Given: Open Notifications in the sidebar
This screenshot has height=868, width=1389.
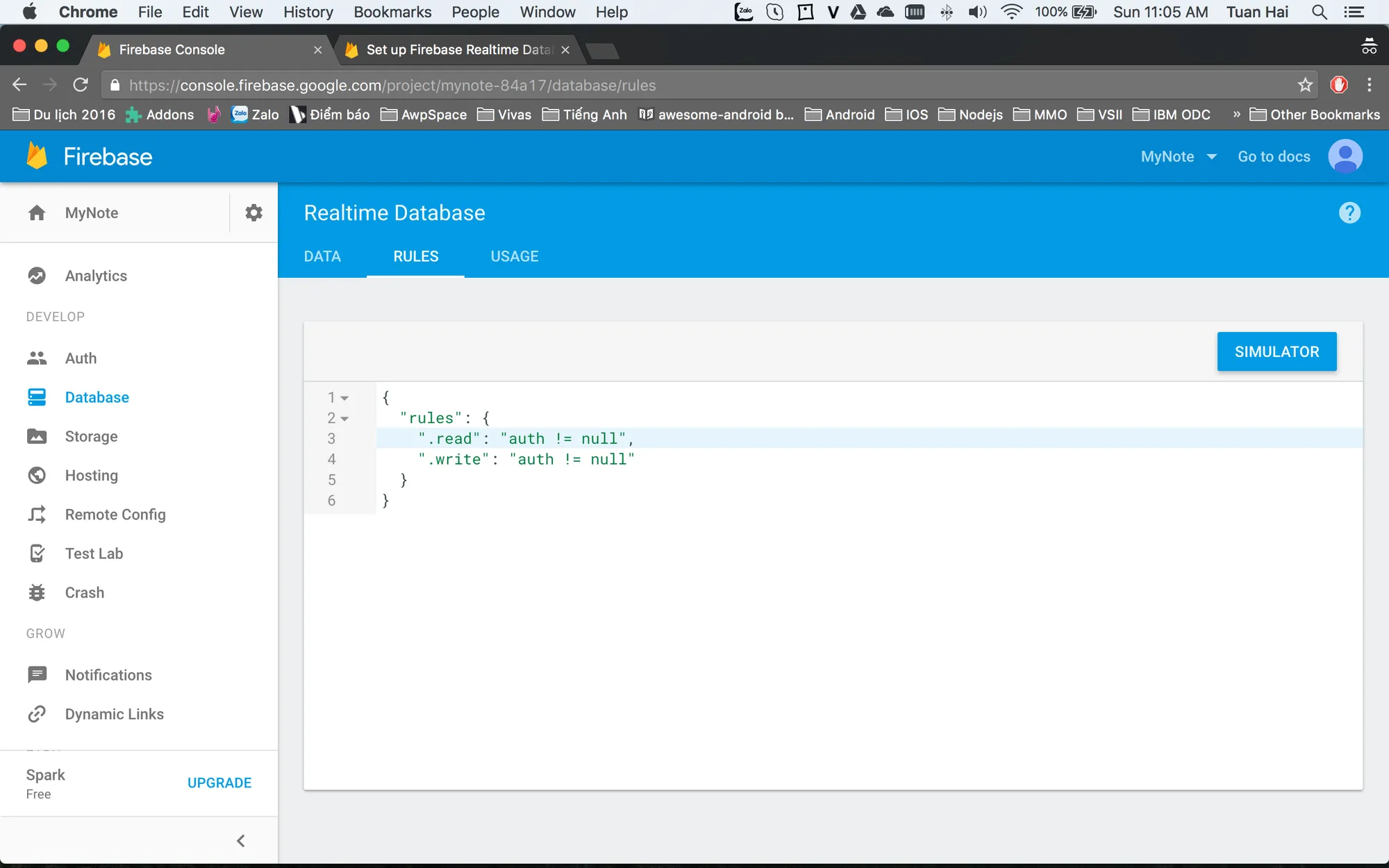Looking at the screenshot, I should [108, 675].
